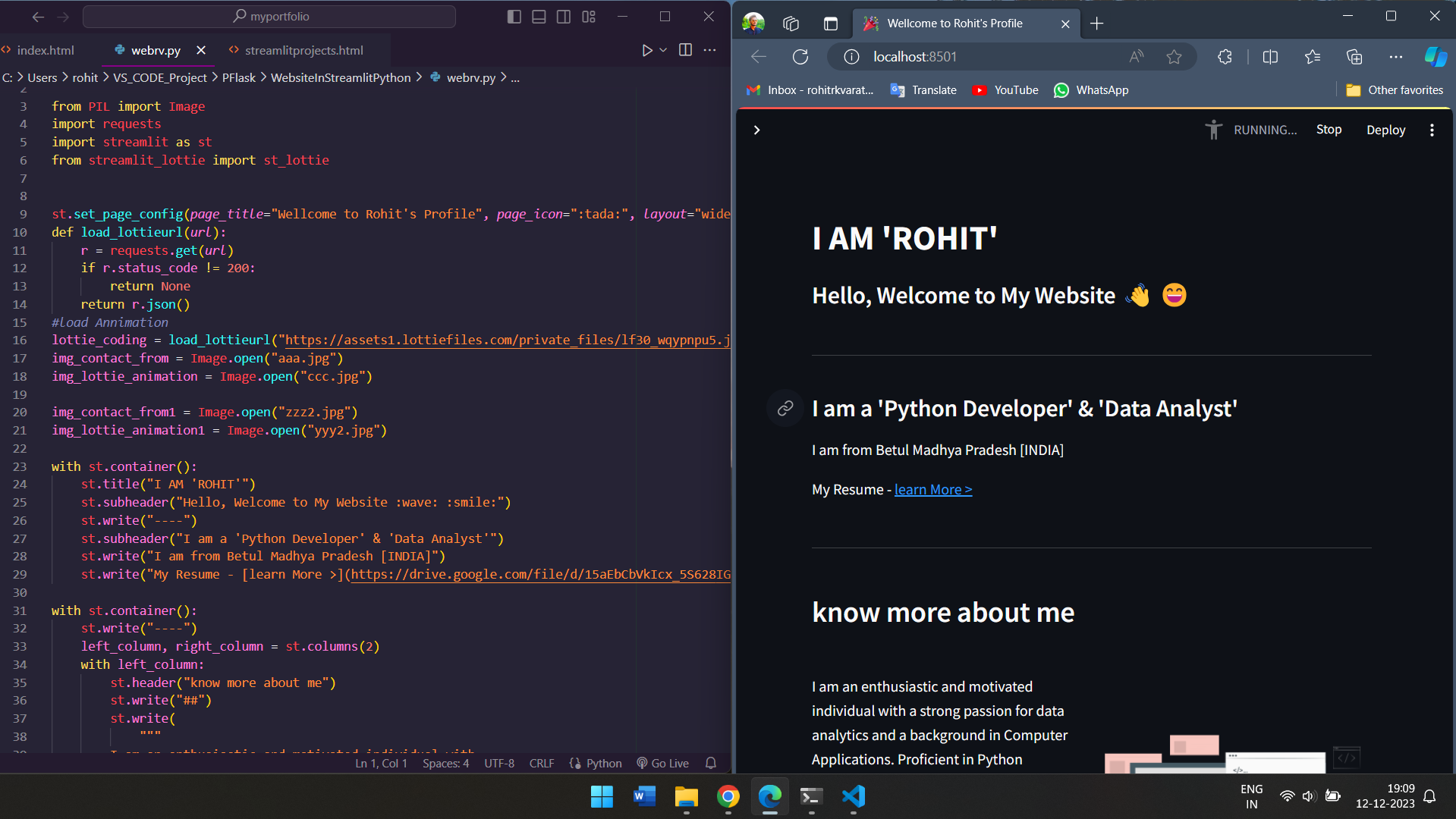Open Chrome from the Windows taskbar

pyautogui.click(x=728, y=796)
